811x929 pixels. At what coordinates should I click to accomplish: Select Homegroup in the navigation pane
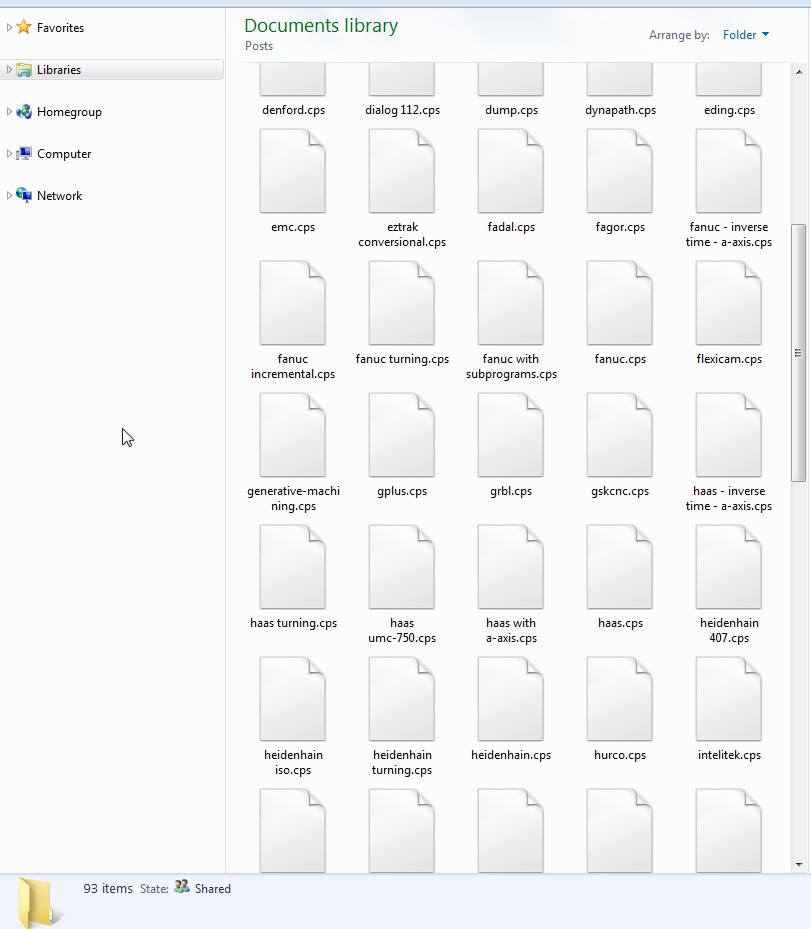click(x=69, y=112)
